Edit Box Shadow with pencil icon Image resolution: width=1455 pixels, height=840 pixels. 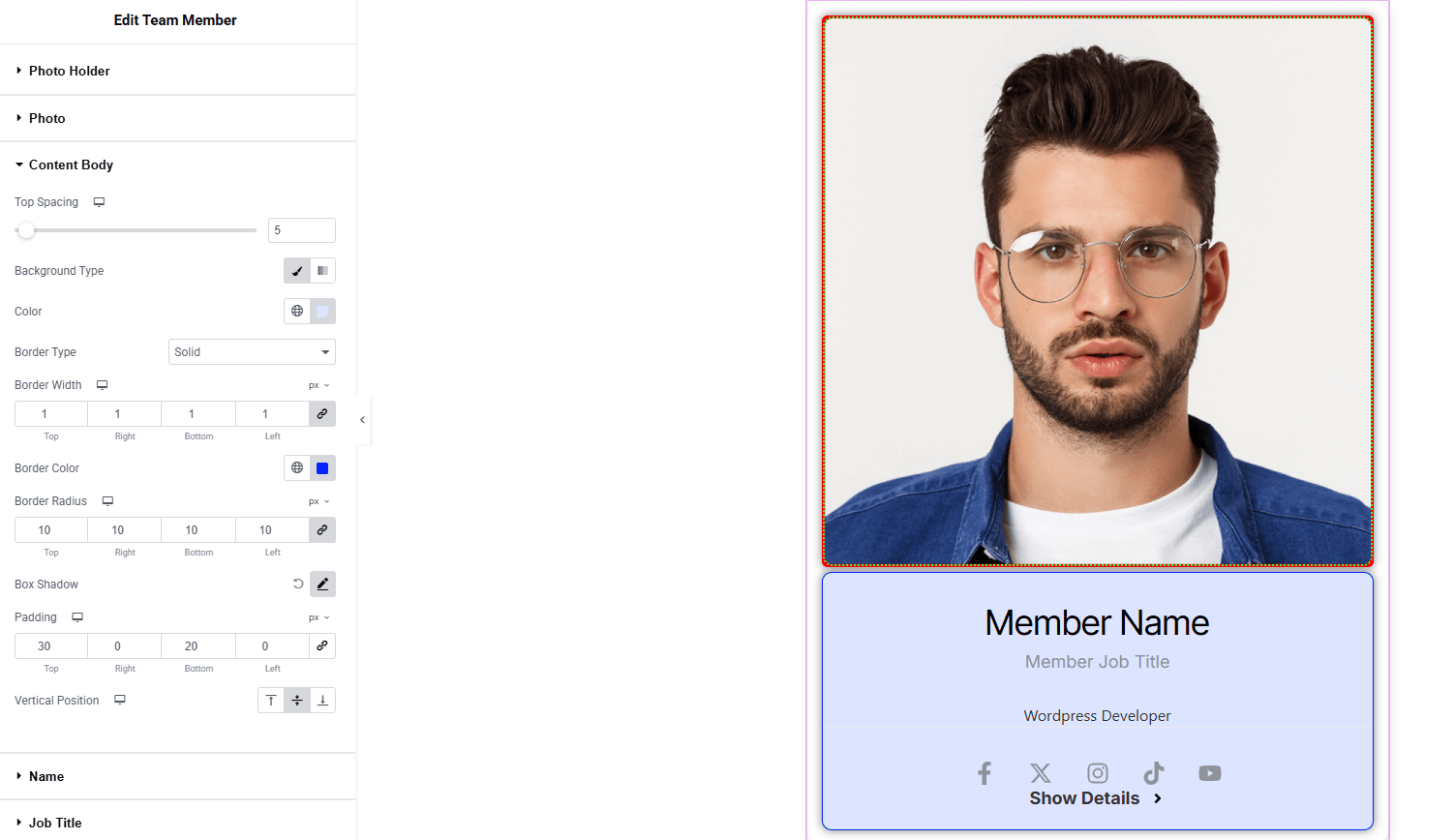coord(322,585)
